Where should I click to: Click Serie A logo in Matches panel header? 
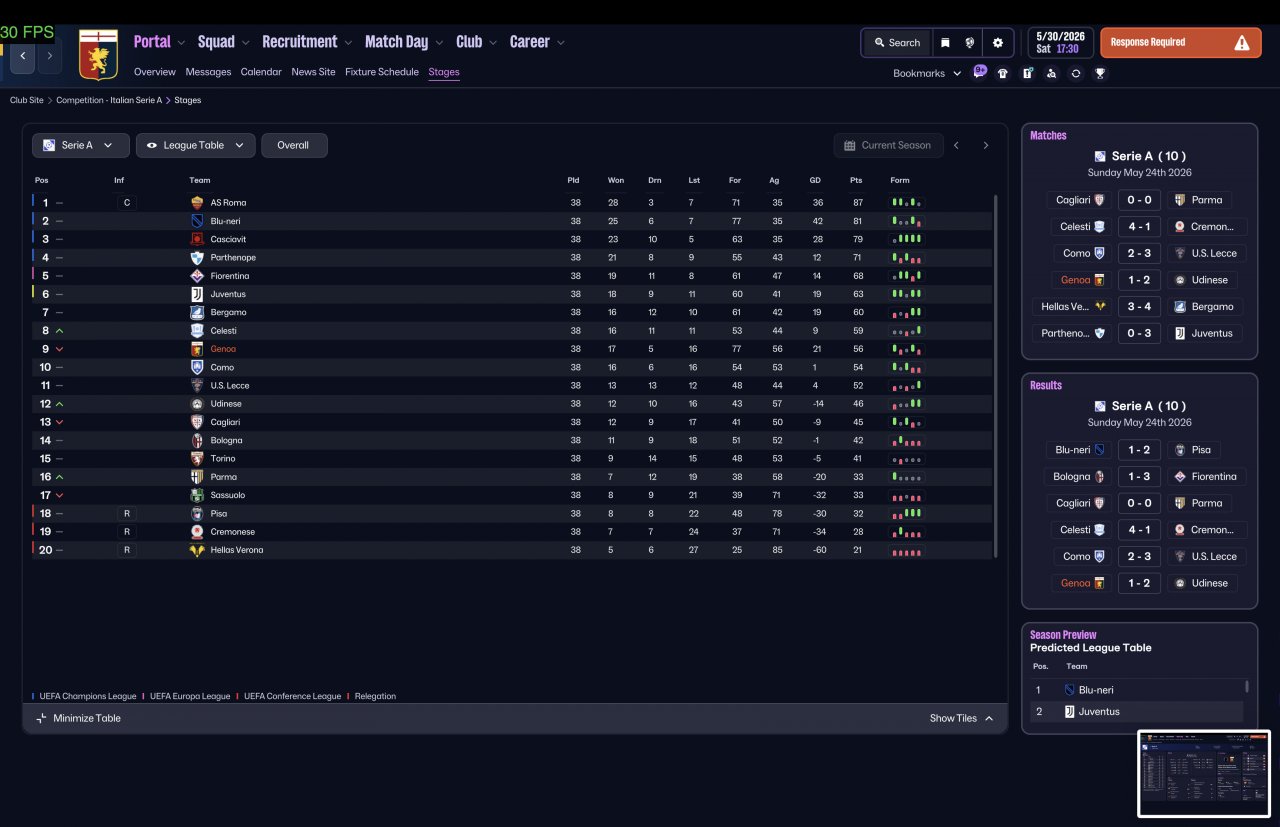[1100, 156]
